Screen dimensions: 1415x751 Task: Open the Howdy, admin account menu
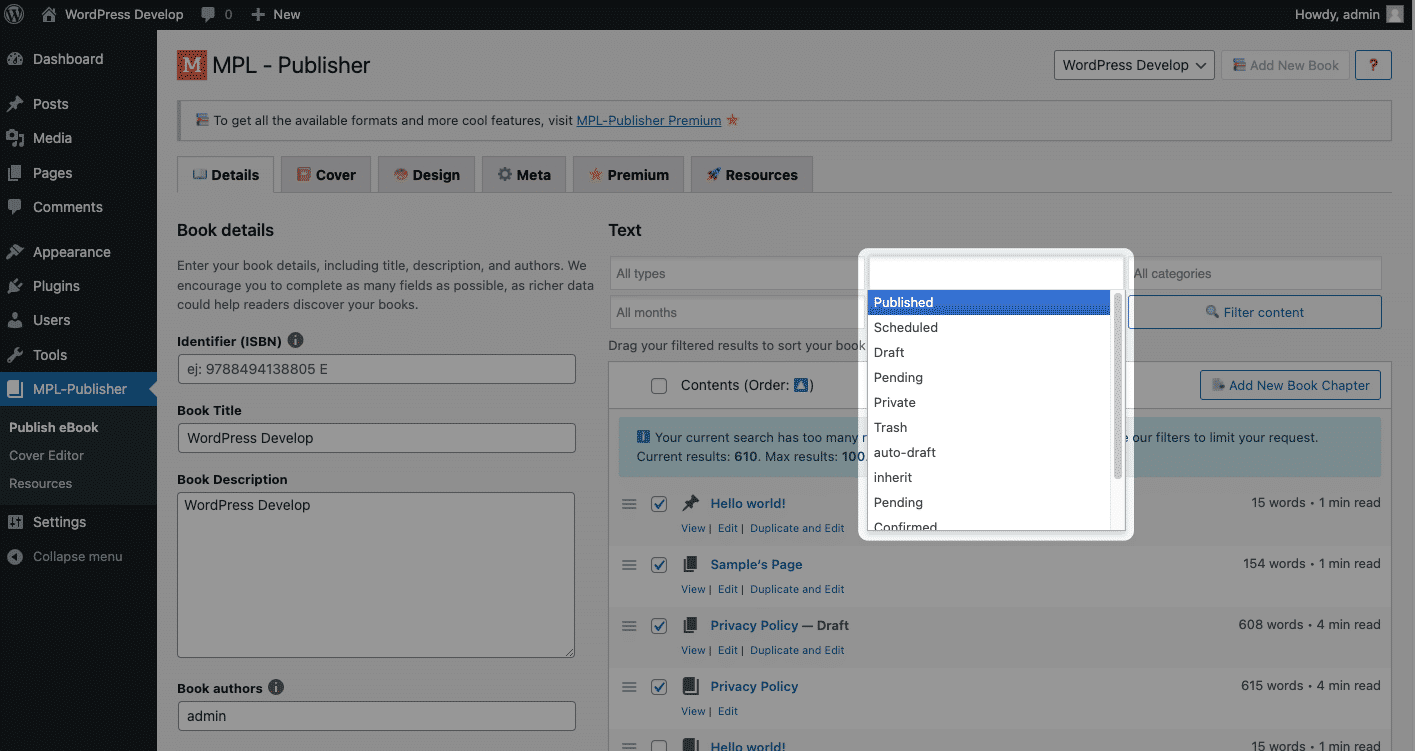pyautogui.click(x=1349, y=14)
